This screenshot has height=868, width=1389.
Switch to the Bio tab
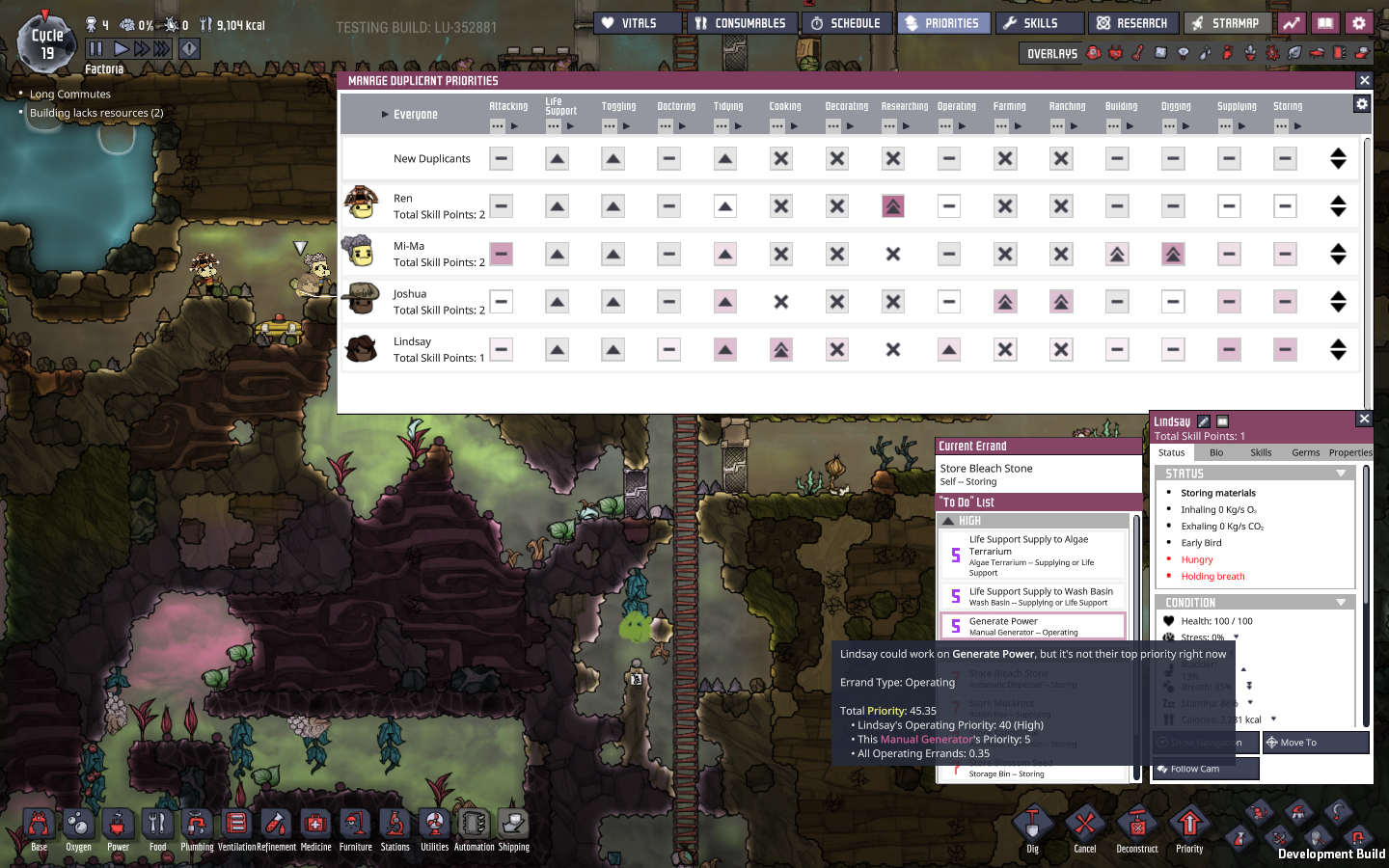[x=1216, y=452]
